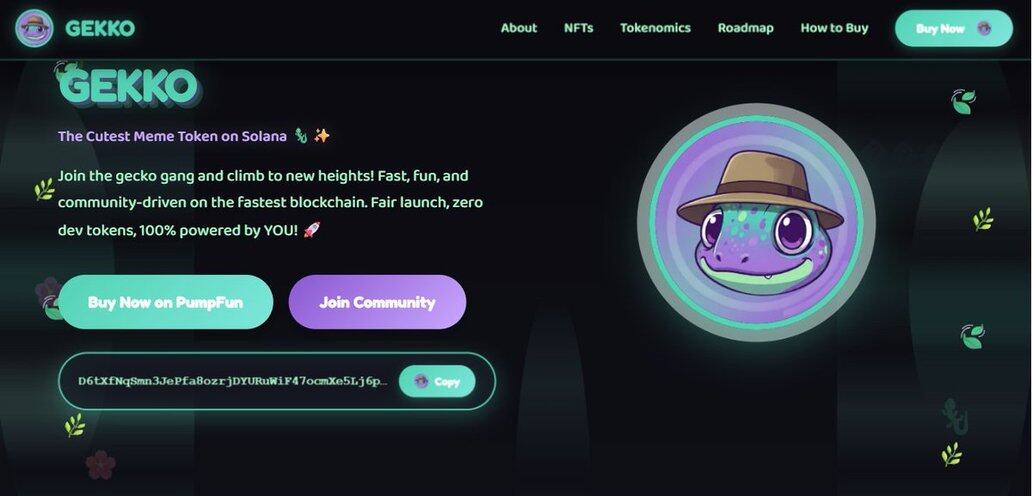
Task: Click the GEKKO brand name in header
Action: click(x=100, y=28)
